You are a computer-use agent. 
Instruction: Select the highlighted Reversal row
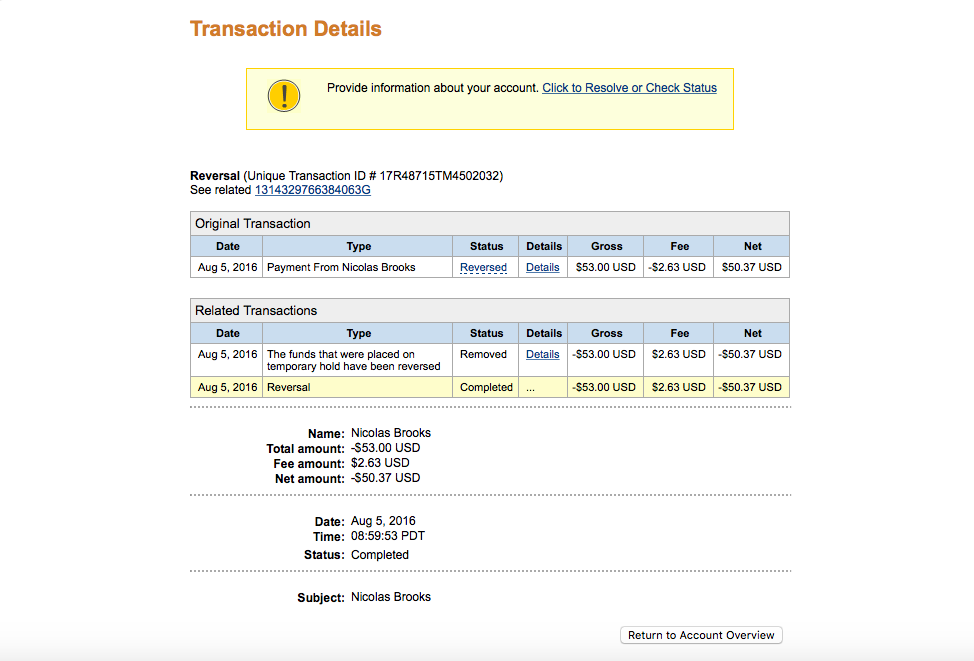pos(489,387)
